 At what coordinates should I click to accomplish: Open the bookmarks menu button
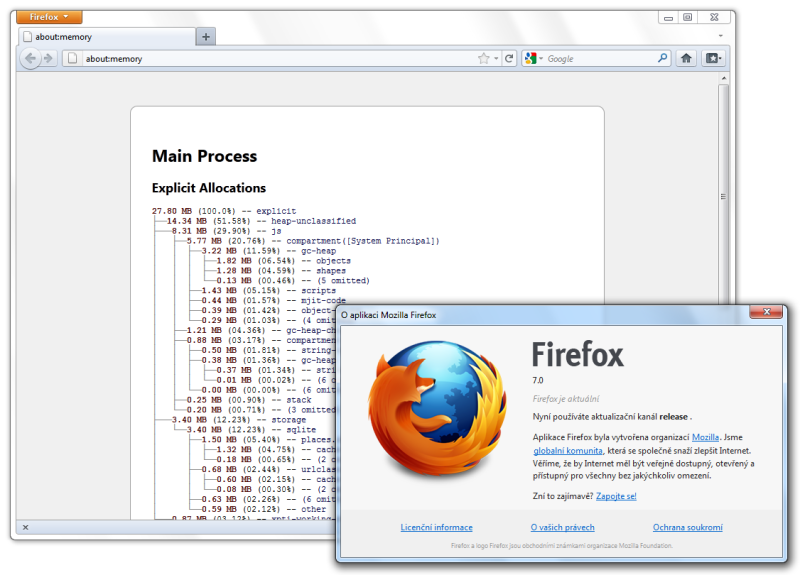713,58
